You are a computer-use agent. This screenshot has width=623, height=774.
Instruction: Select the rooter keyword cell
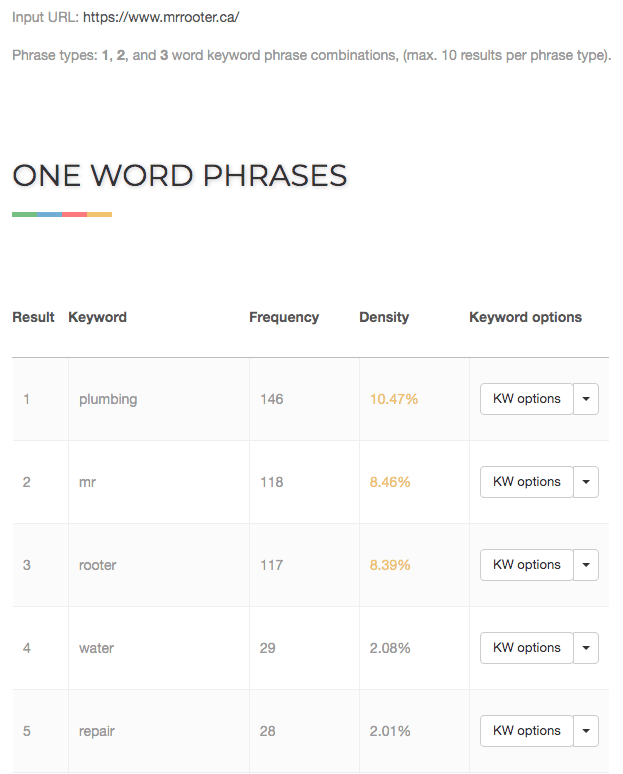click(x=159, y=565)
